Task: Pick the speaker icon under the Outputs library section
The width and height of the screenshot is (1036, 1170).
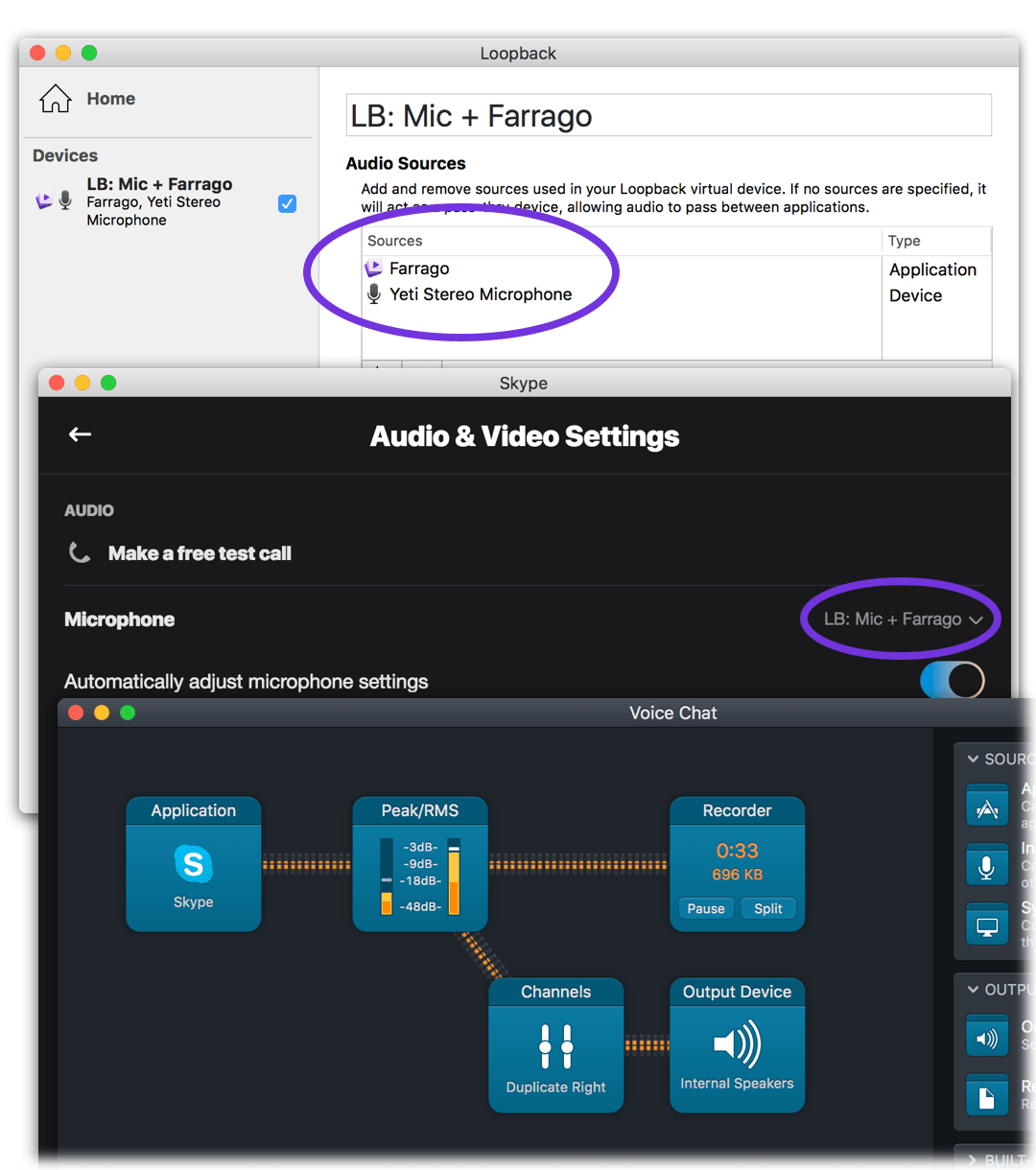Action: (x=987, y=1038)
